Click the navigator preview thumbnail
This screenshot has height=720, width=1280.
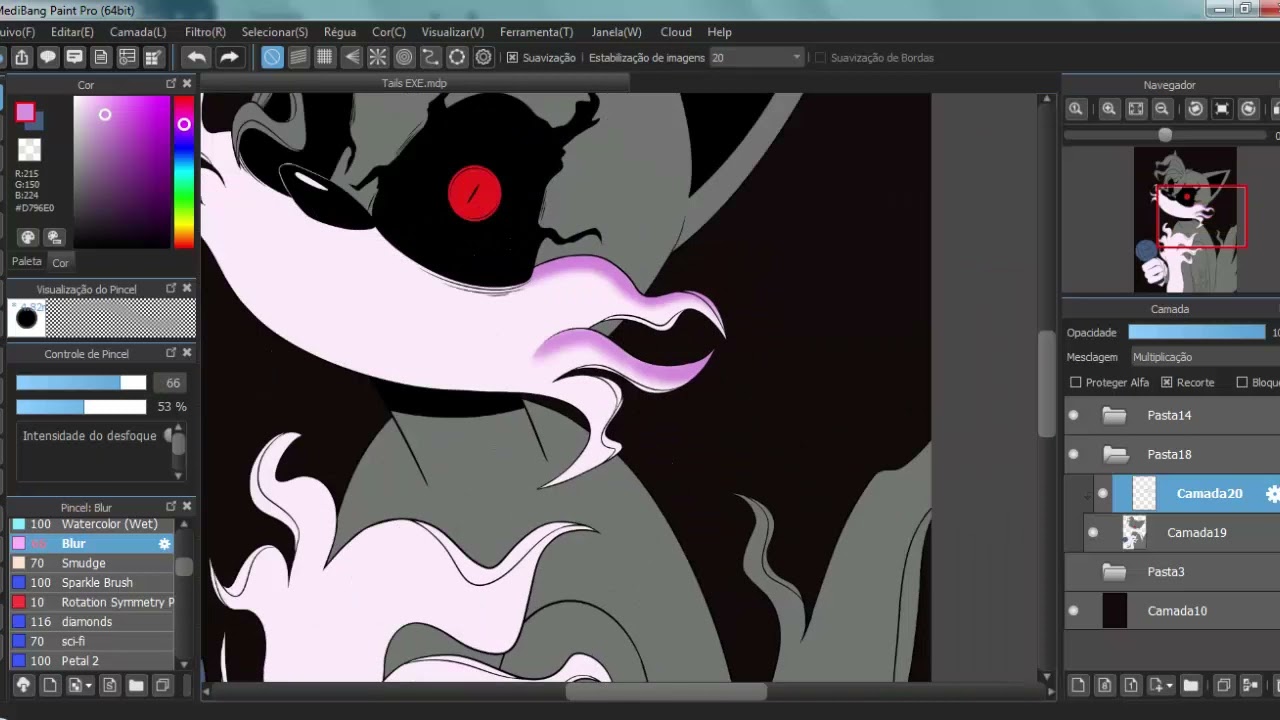point(1185,220)
